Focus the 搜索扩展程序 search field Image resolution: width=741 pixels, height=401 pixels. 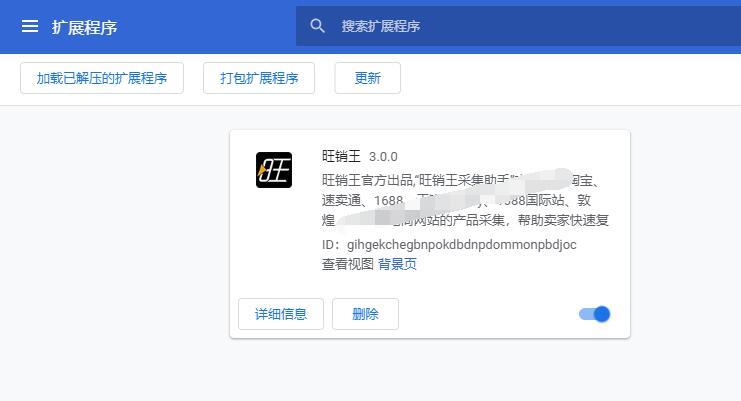[518, 26]
